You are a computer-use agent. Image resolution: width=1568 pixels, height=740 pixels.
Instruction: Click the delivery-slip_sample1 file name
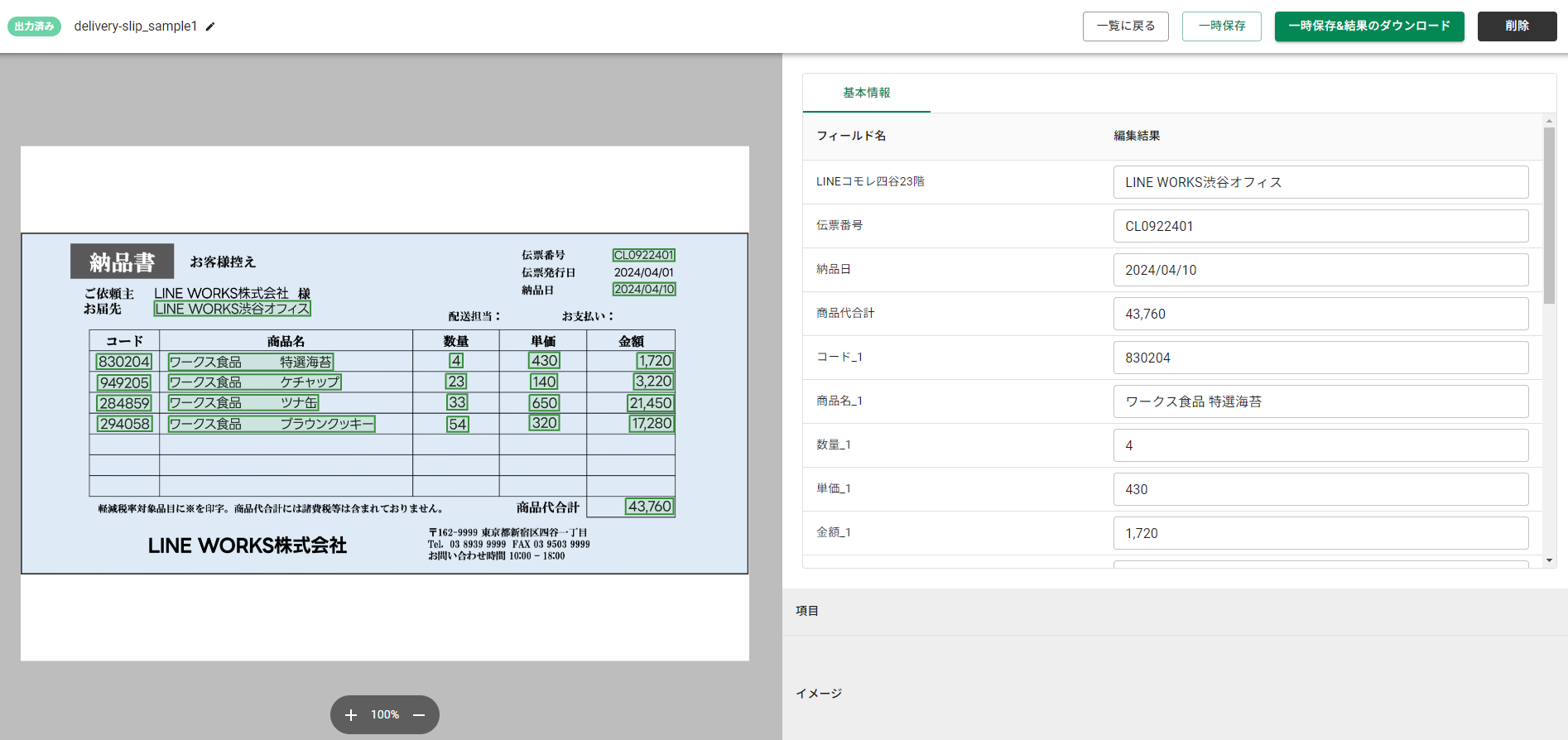(136, 26)
